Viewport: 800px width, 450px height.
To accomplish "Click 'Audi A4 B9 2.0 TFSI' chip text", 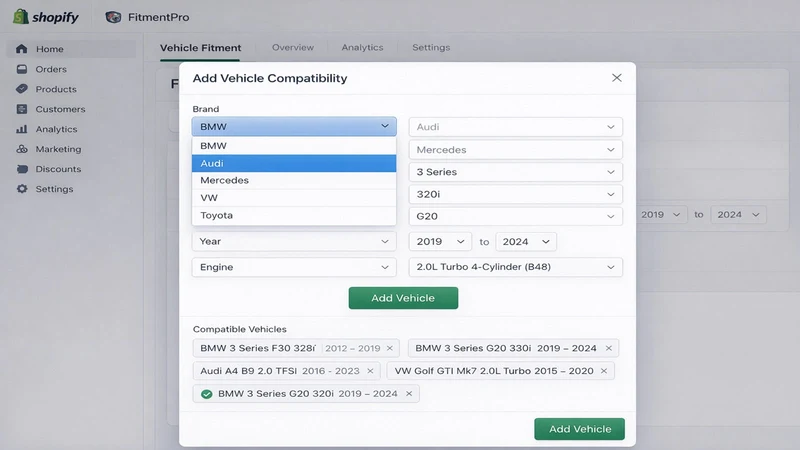I will (x=248, y=371).
